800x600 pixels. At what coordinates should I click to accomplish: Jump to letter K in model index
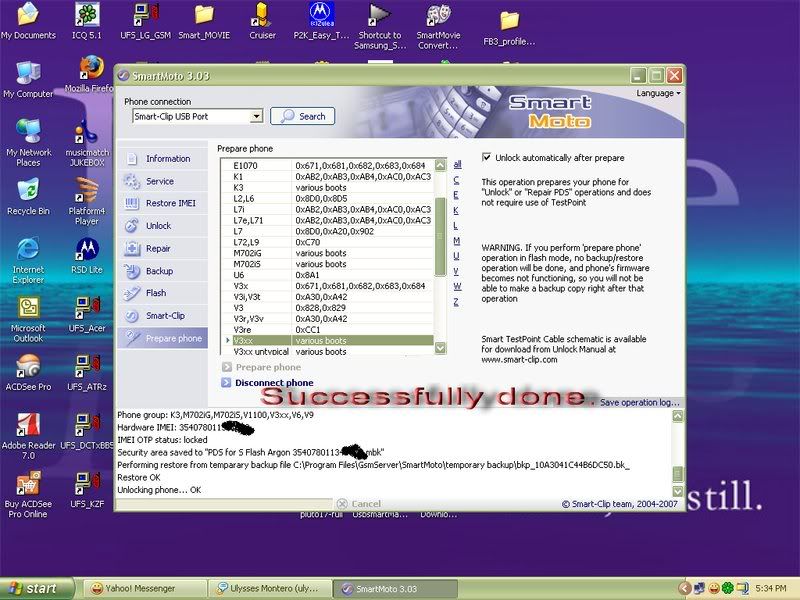coord(456,210)
